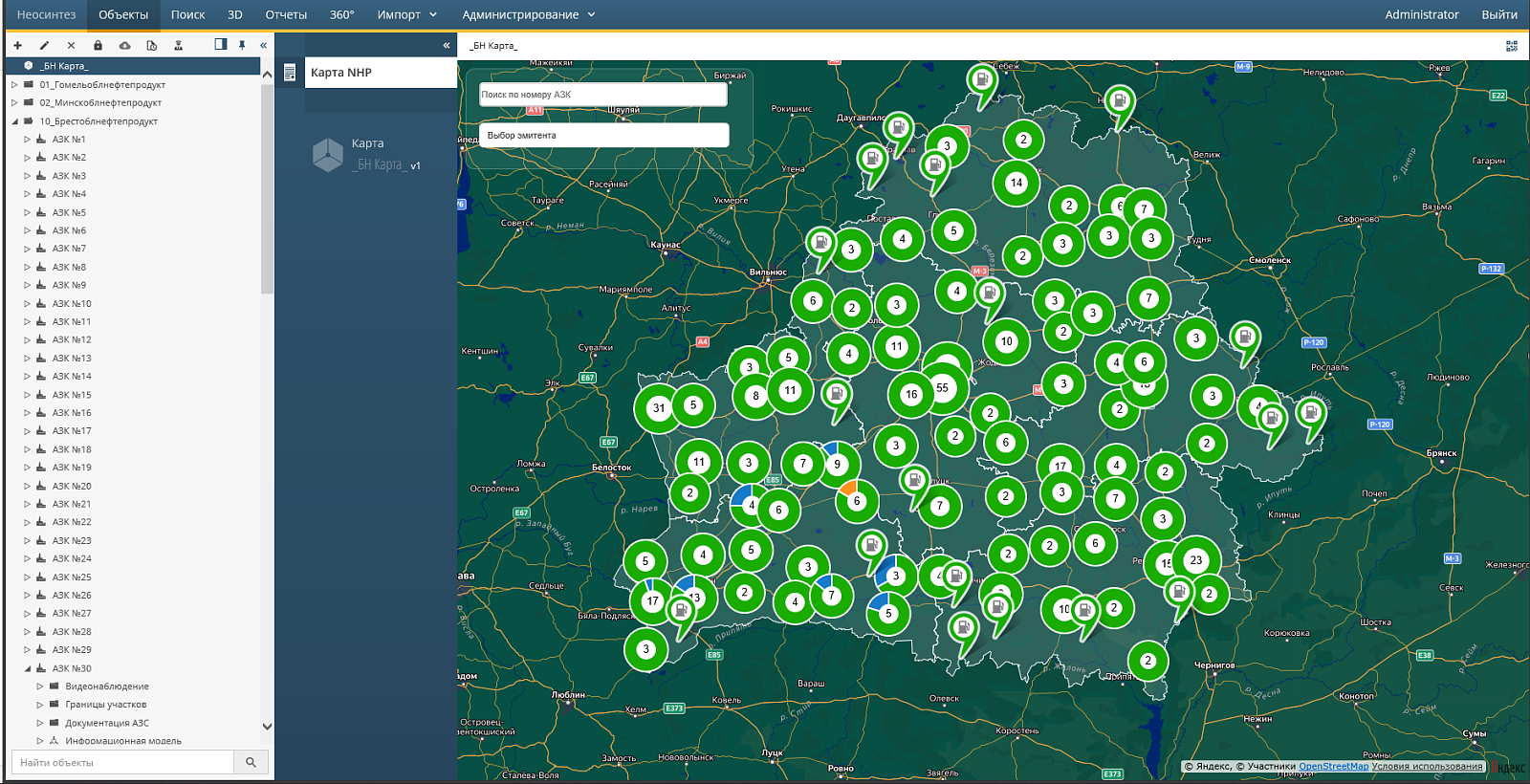Collapse the object tree panel with chevrons
The height and width of the screenshot is (784, 1530).
click(263, 45)
